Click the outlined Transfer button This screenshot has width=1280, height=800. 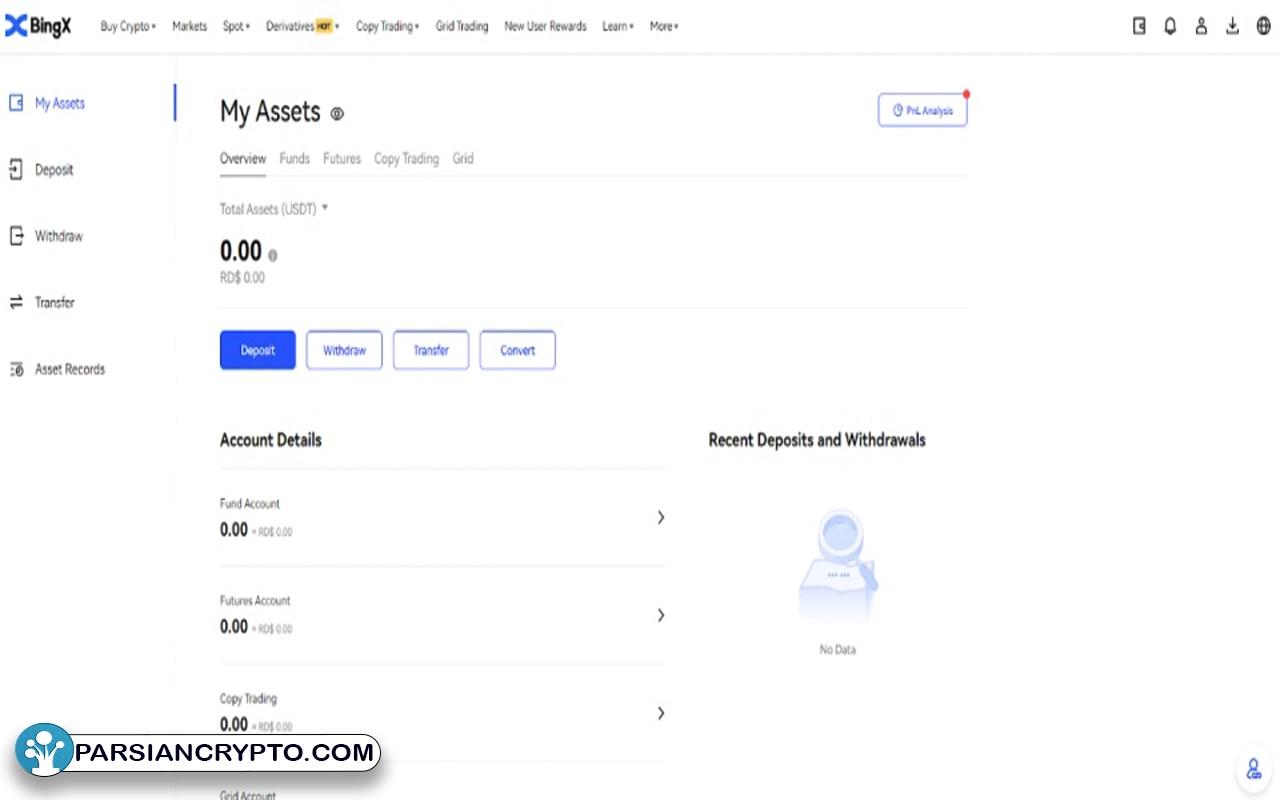click(431, 350)
